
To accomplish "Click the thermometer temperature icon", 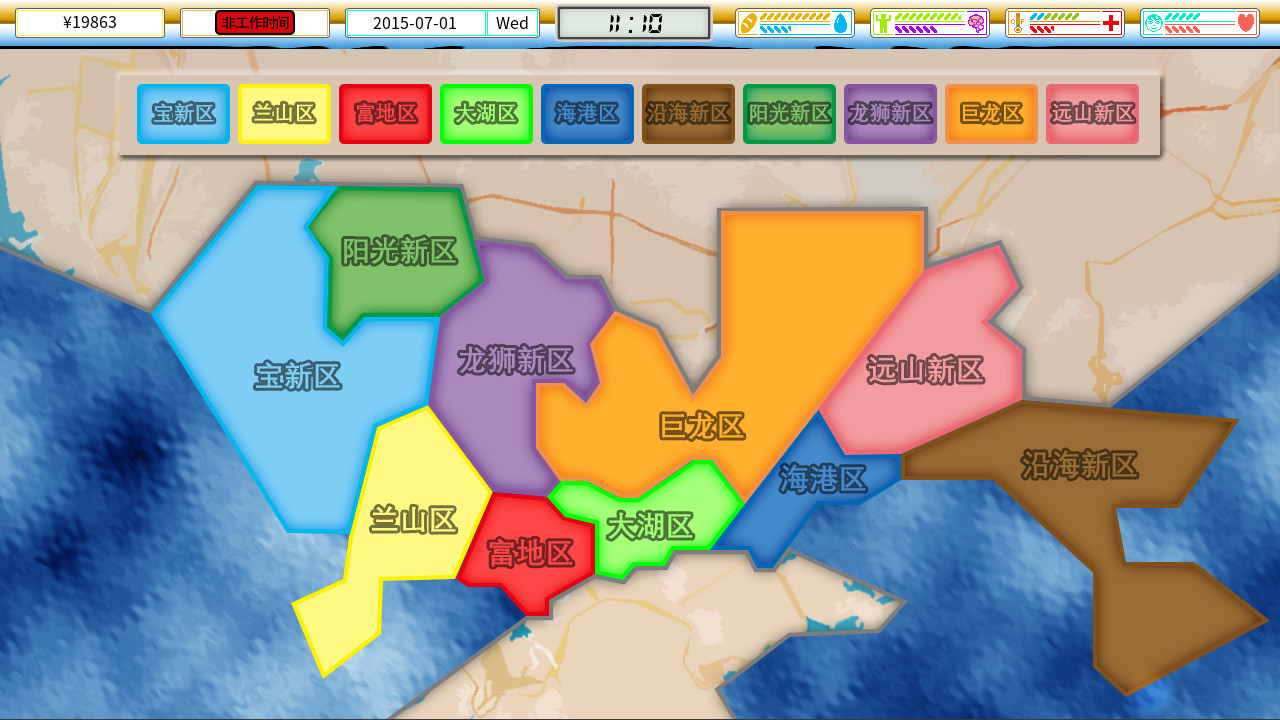I will point(1017,23).
